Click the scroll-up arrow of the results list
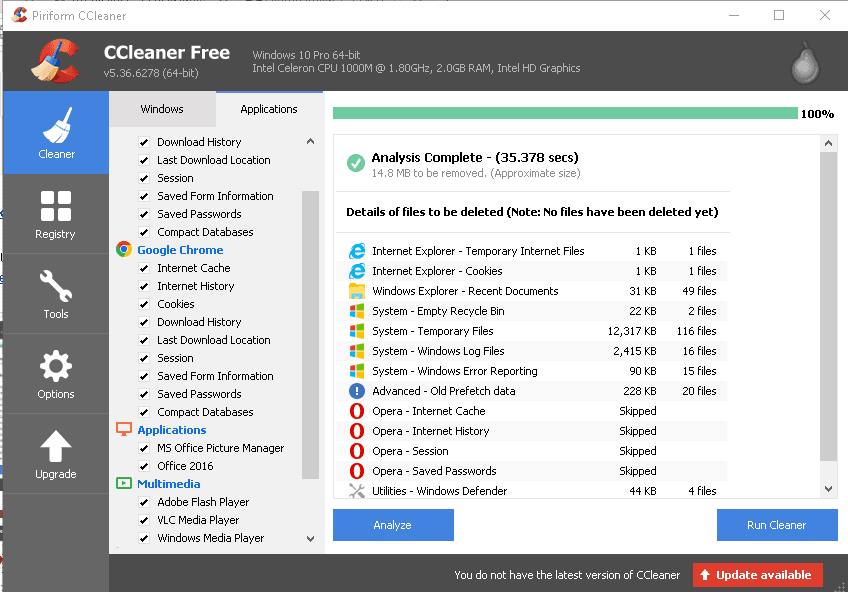 (828, 142)
